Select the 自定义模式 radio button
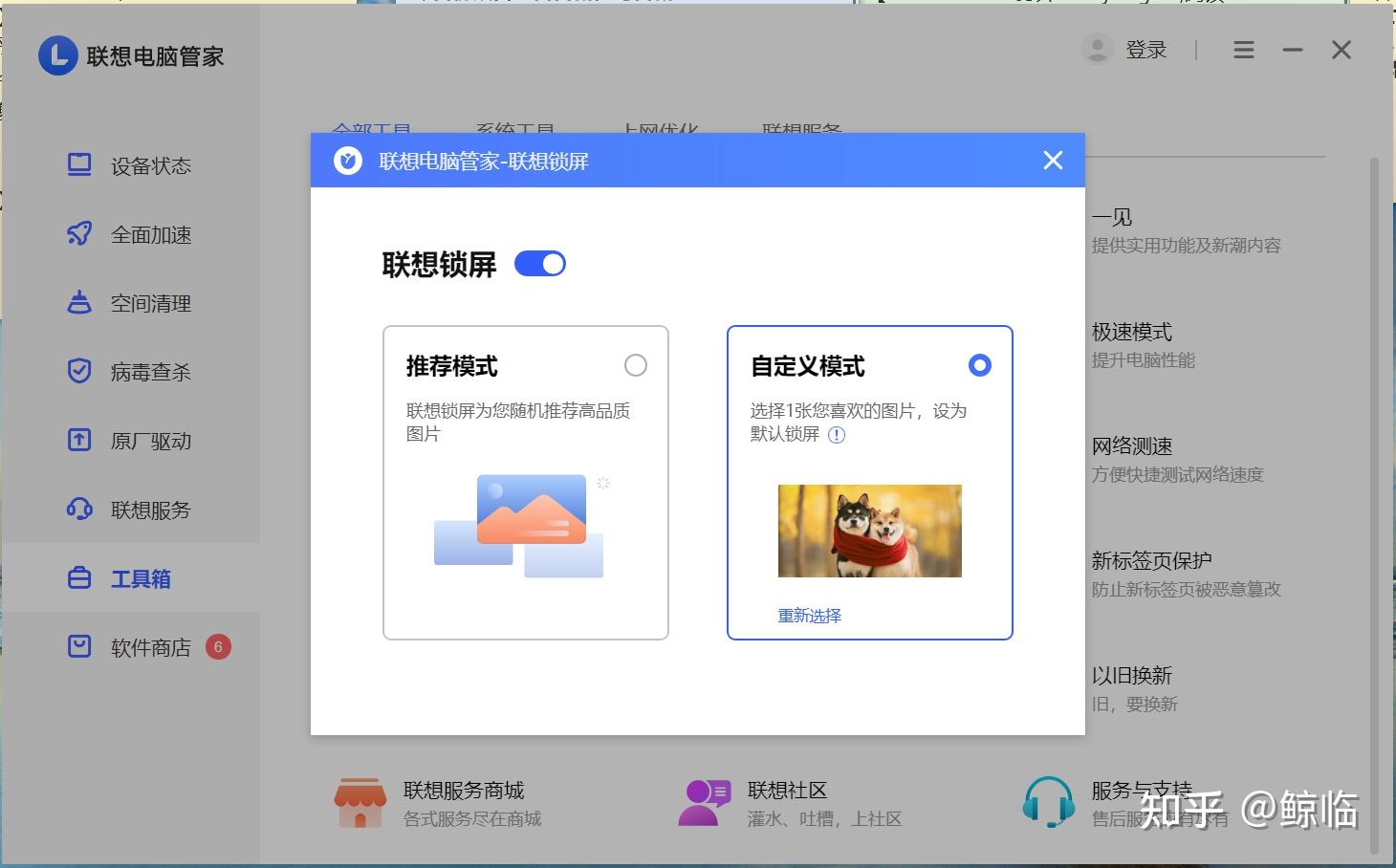1396x868 pixels. click(x=980, y=365)
